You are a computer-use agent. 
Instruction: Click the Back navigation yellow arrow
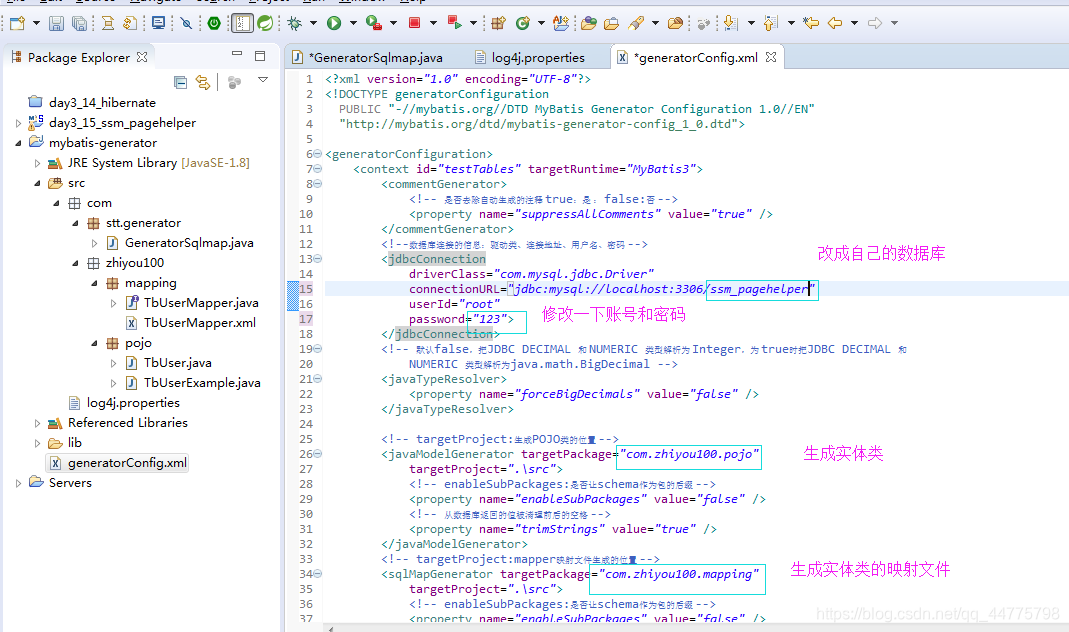(835, 23)
